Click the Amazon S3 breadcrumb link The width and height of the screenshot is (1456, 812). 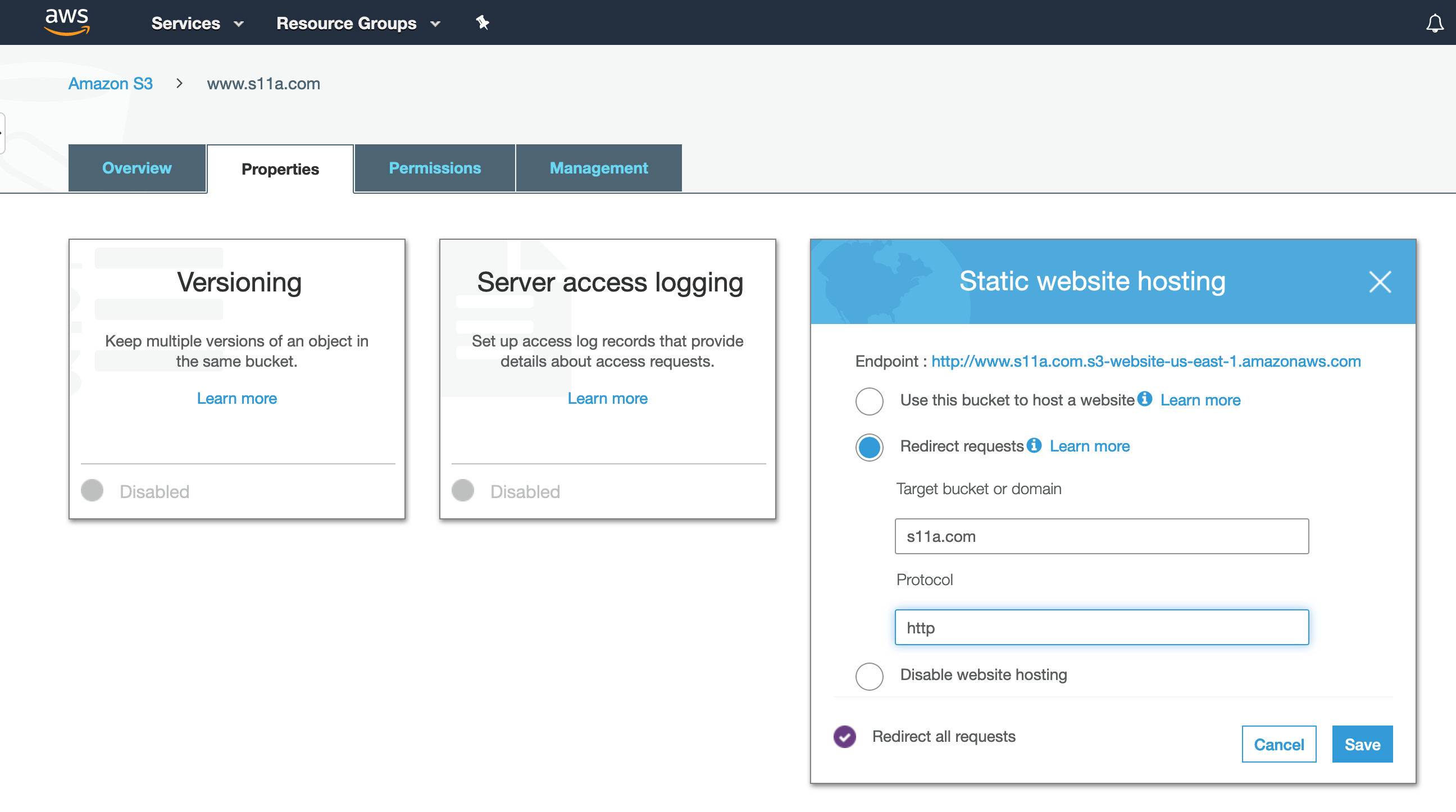click(110, 83)
